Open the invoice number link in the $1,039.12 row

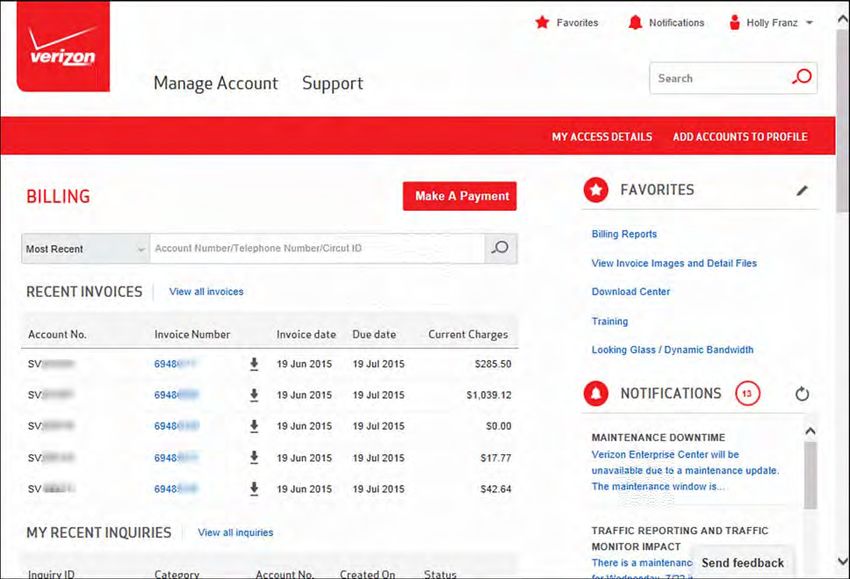tap(176, 395)
